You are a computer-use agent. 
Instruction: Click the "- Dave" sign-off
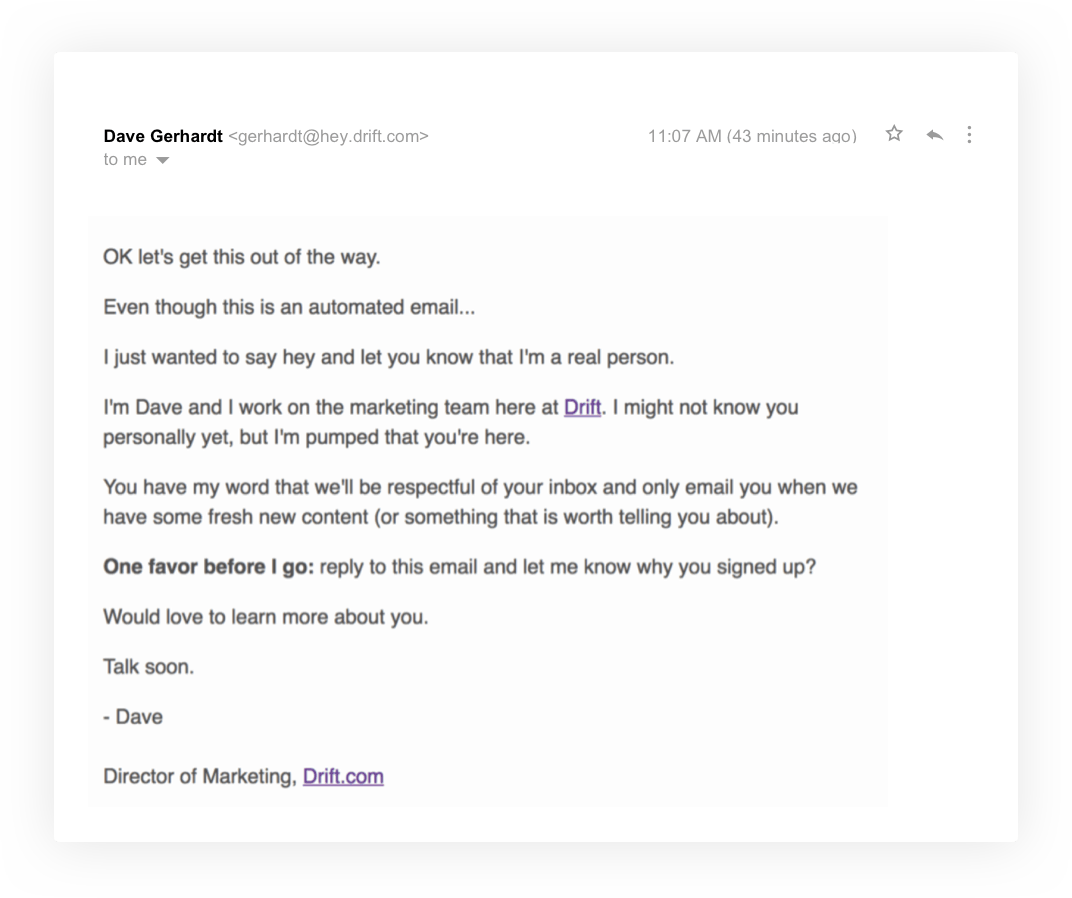coord(133,717)
